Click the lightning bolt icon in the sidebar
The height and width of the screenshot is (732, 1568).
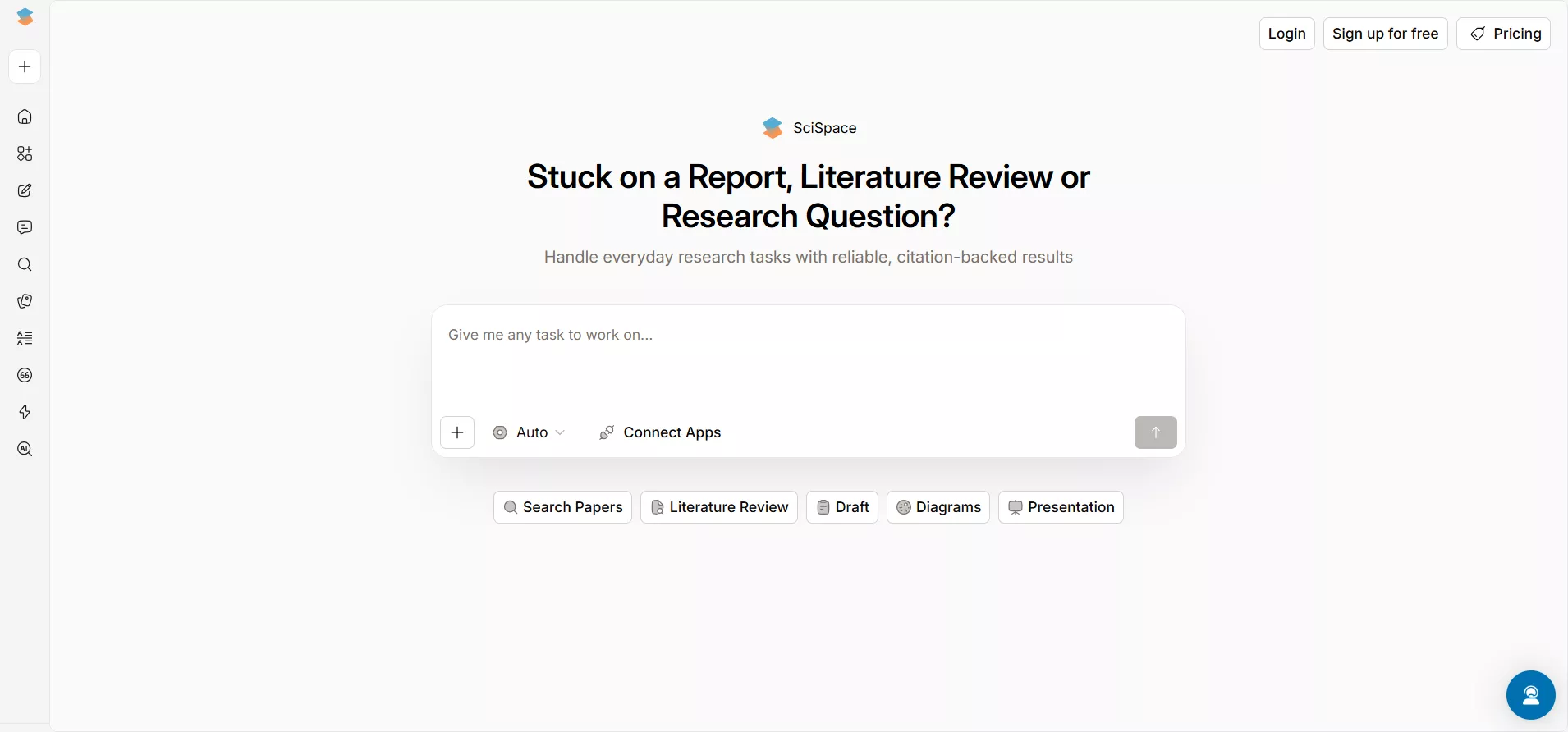pyautogui.click(x=25, y=412)
